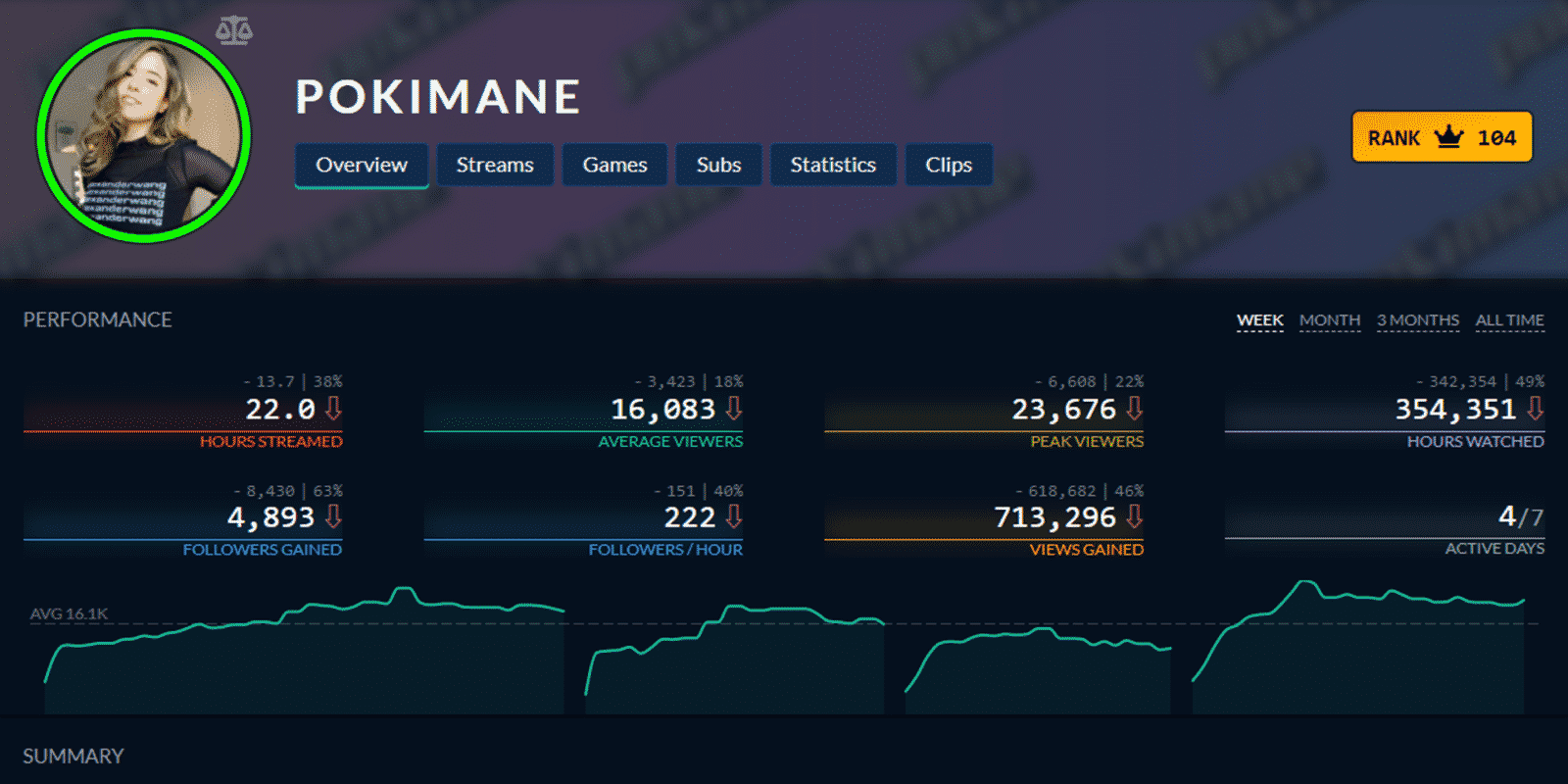
Task: Click the '- 342,354 | 49%' change text
Action: (x=1480, y=381)
